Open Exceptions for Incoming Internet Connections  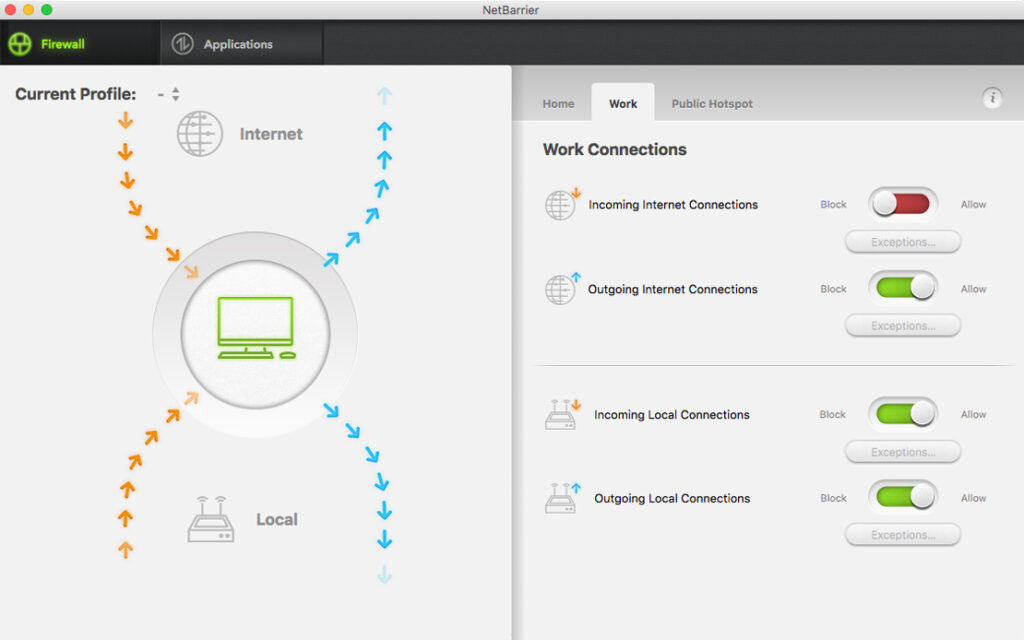902,242
